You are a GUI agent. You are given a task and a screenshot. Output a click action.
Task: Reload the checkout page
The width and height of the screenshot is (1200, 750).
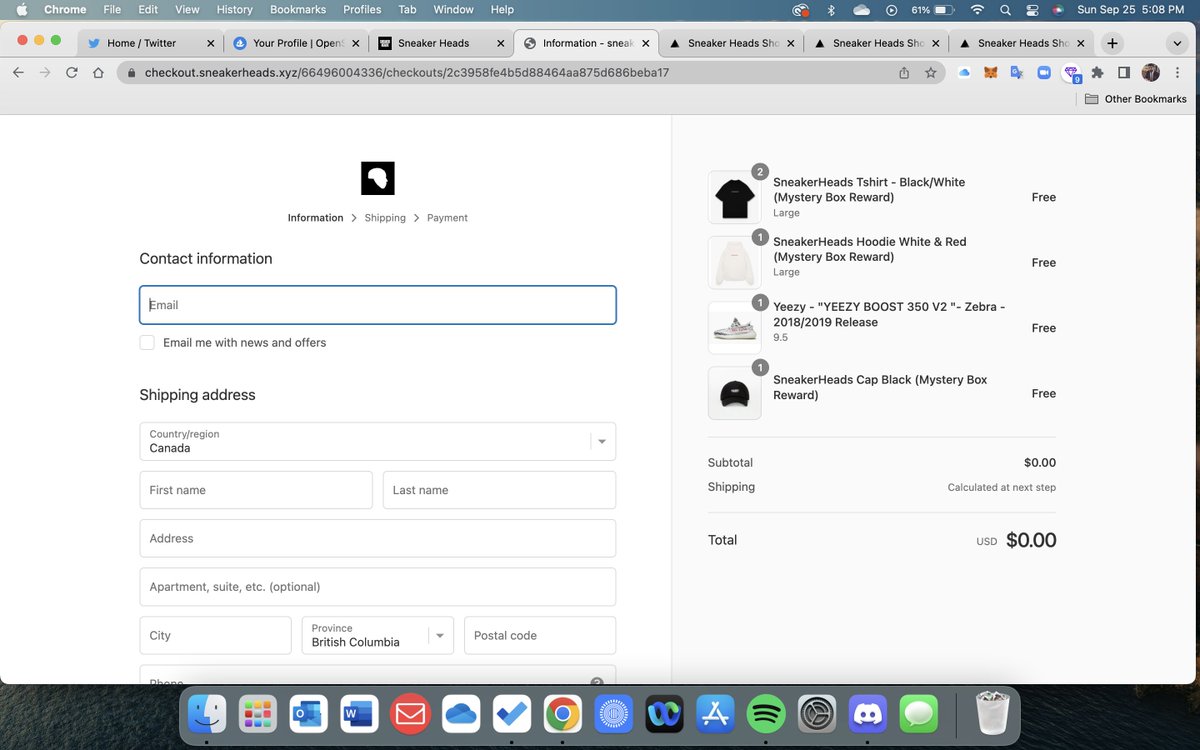pos(72,73)
